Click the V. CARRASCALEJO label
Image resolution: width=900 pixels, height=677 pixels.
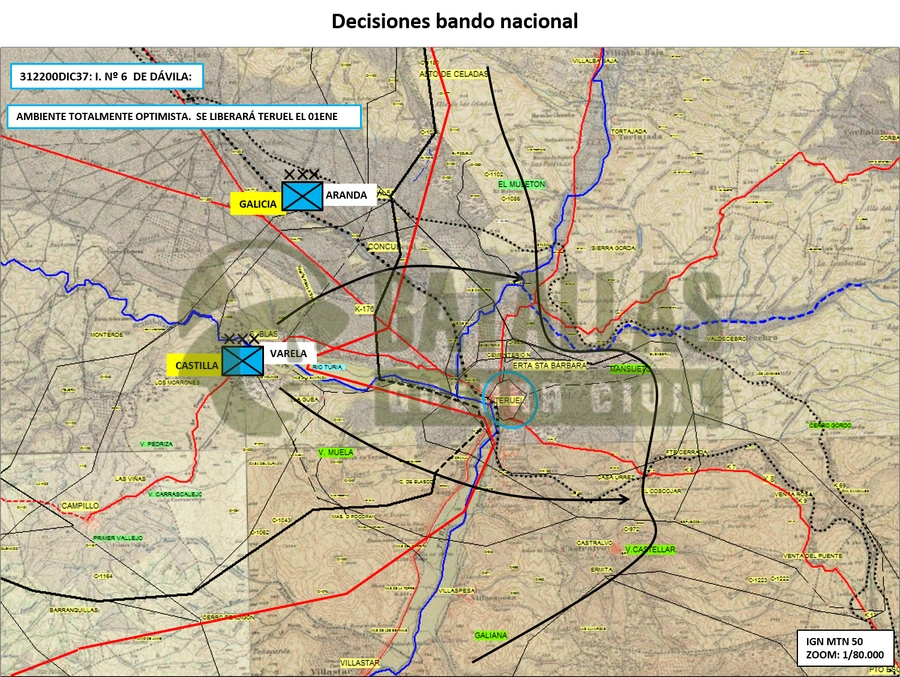click(174, 494)
